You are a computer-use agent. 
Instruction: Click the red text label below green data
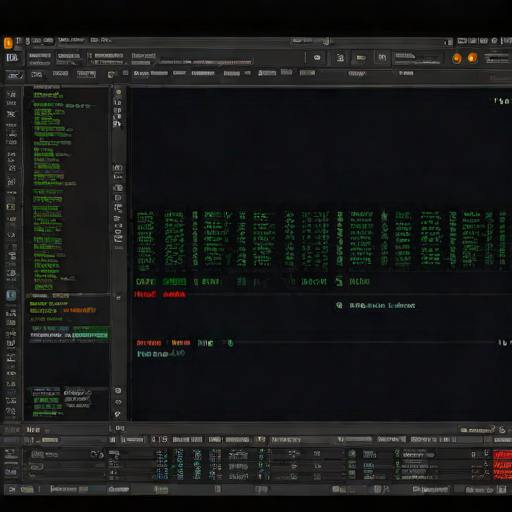pos(145,294)
